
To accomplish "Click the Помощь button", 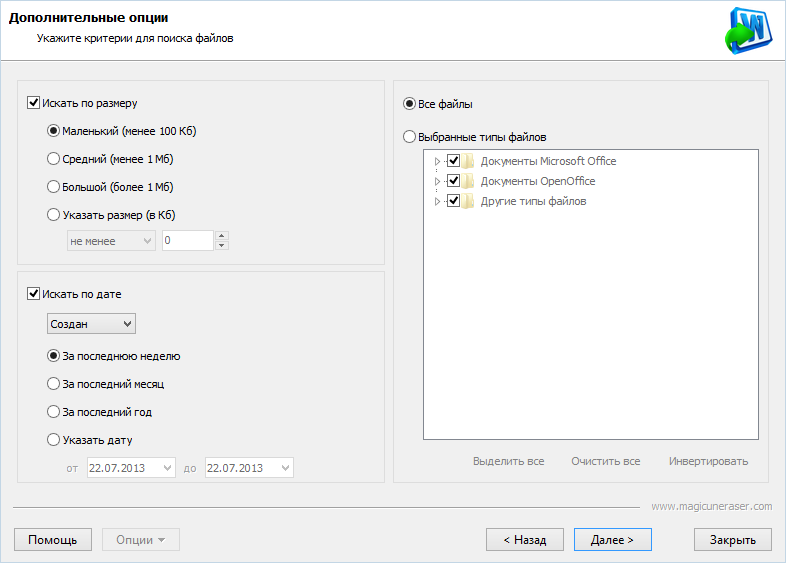I will point(53,540).
